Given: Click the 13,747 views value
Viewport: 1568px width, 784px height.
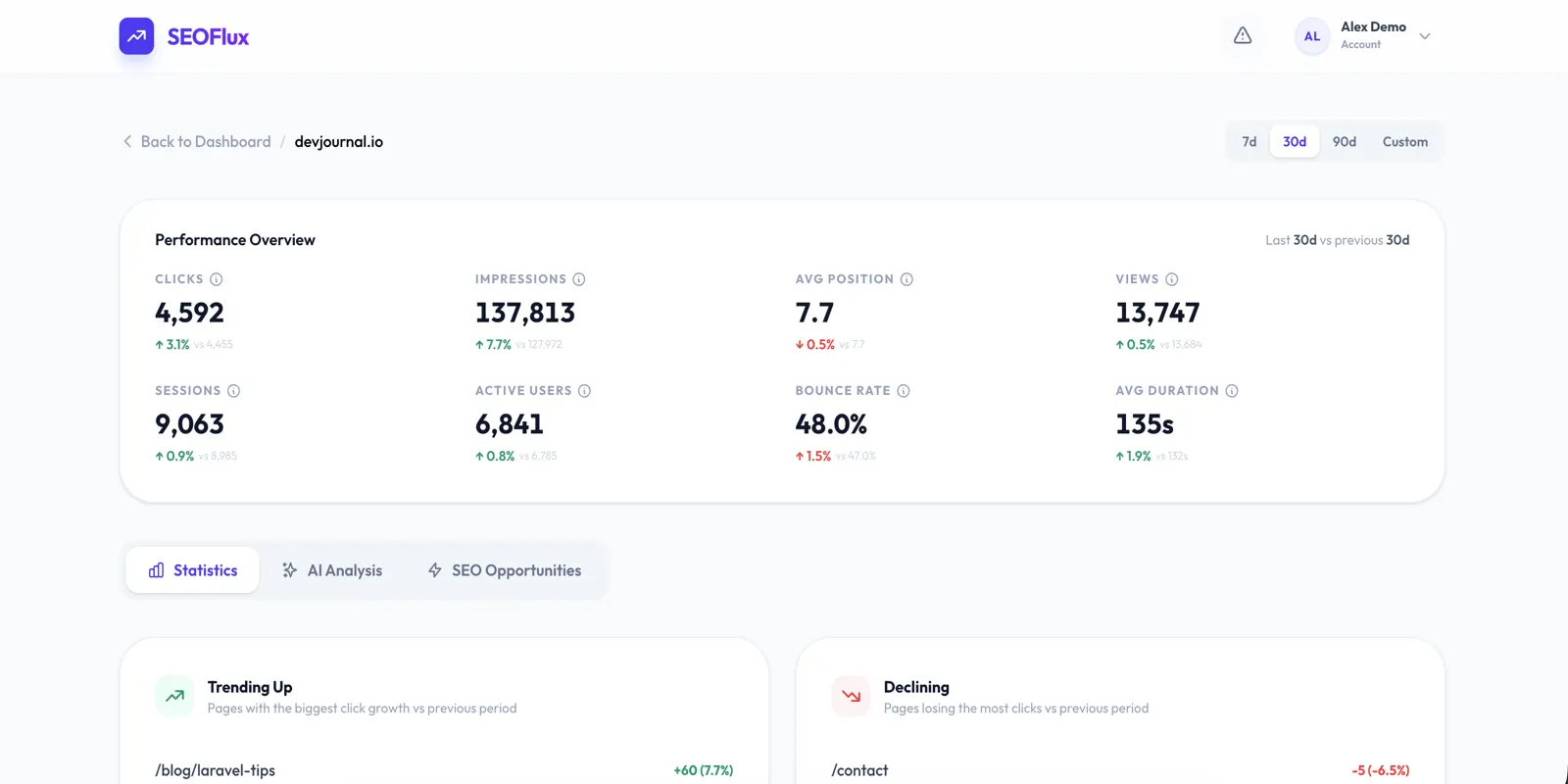Looking at the screenshot, I should [x=1157, y=314].
